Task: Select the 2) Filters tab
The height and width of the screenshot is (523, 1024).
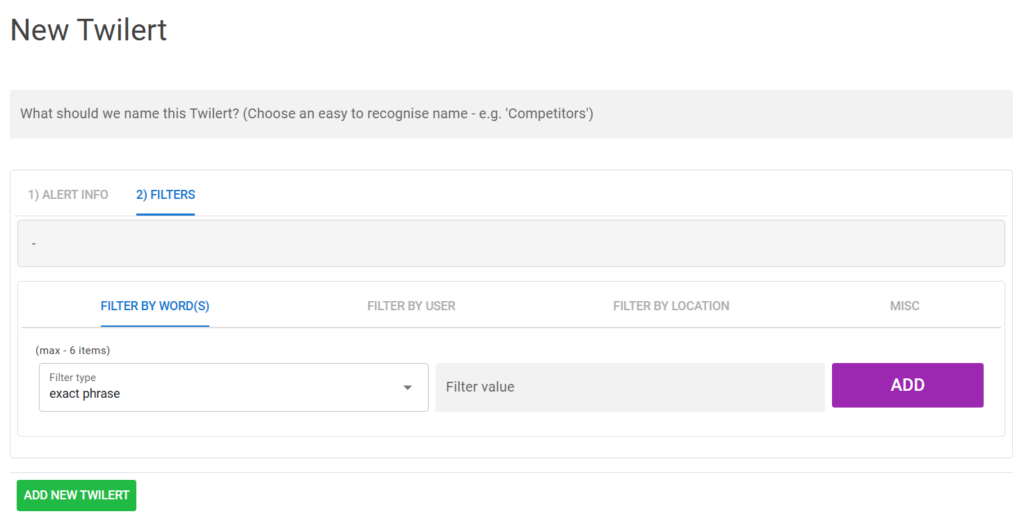Action: point(166,195)
